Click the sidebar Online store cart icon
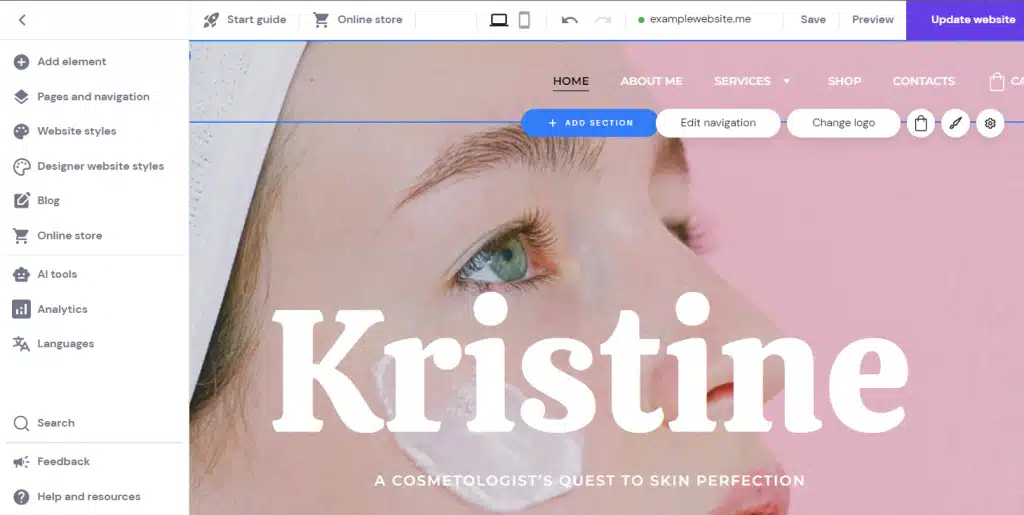 [21, 236]
